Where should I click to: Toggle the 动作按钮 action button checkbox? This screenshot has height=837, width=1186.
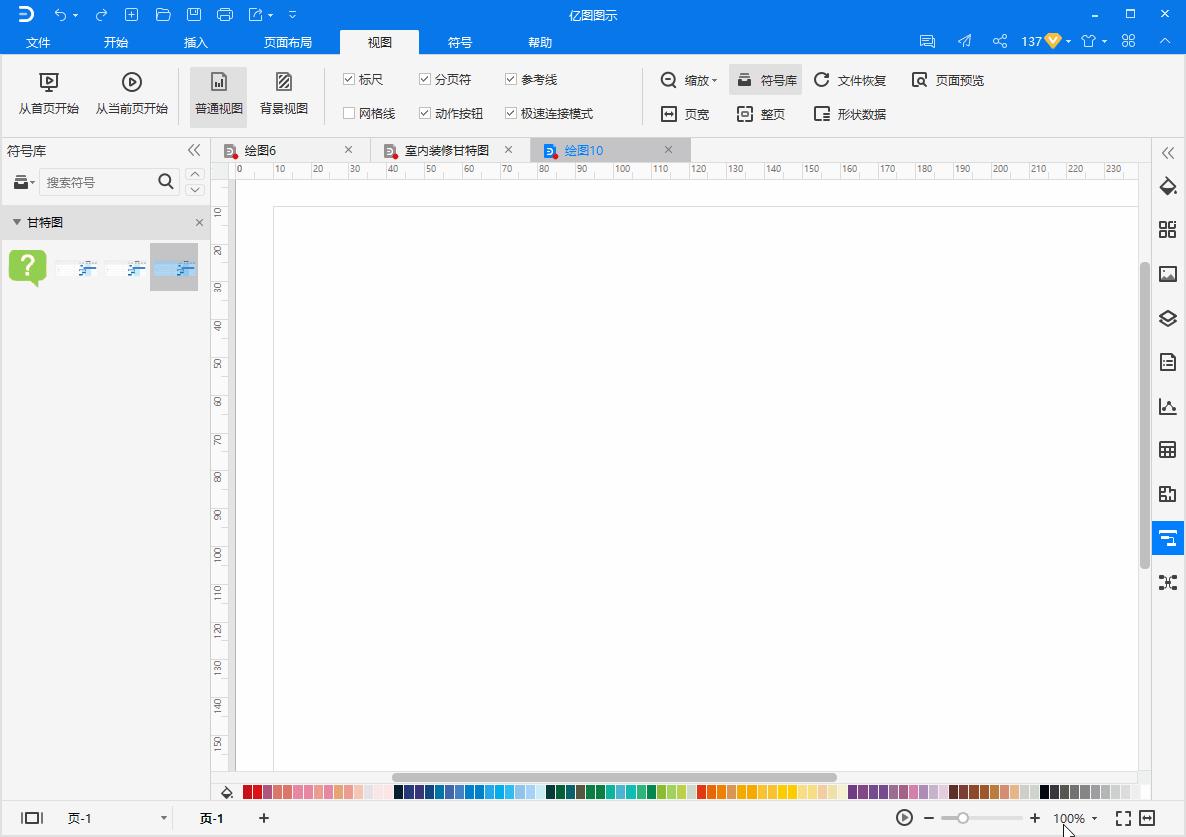tap(425, 113)
